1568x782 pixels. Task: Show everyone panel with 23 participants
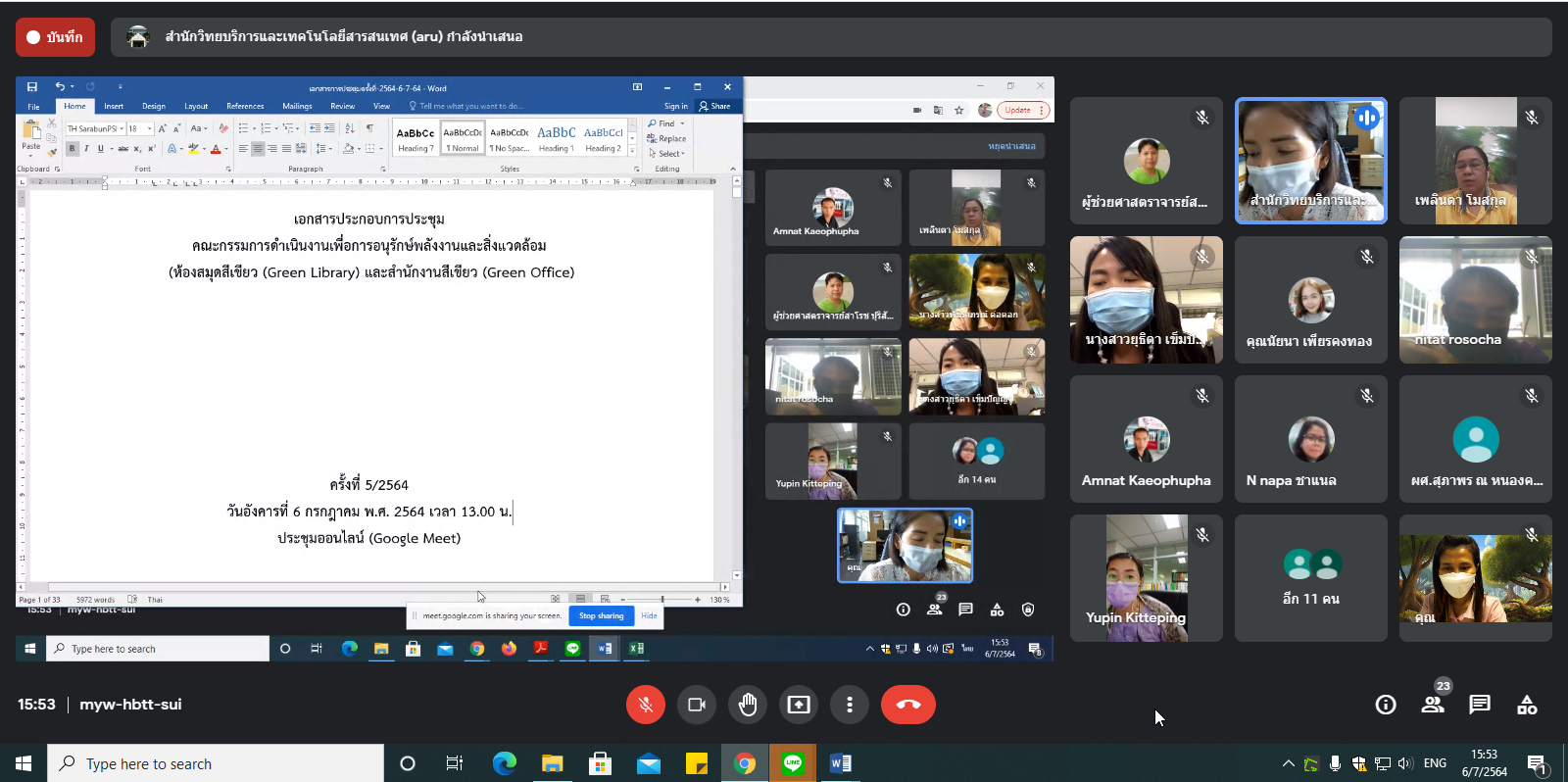(x=1433, y=704)
